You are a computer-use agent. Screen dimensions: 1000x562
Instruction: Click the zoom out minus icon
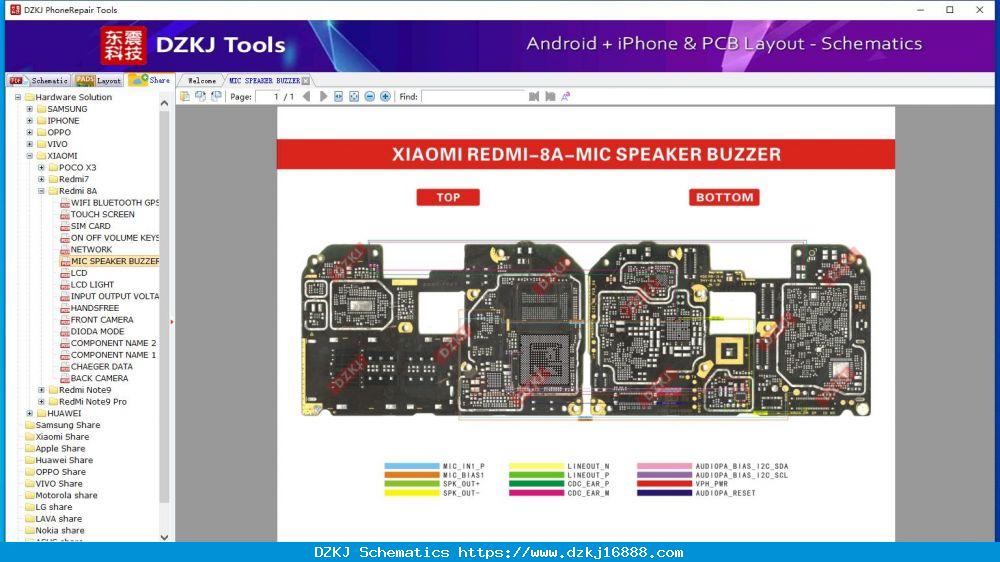click(x=370, y=96)
